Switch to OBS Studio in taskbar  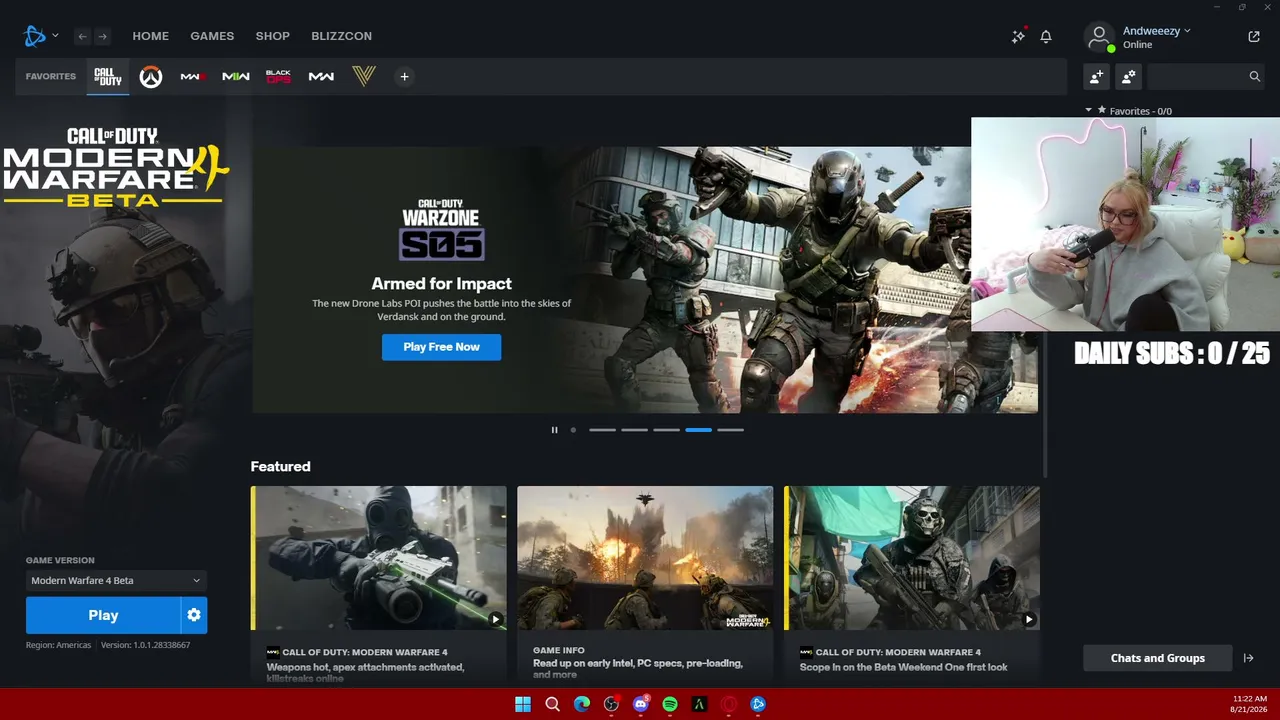[611, 704]
